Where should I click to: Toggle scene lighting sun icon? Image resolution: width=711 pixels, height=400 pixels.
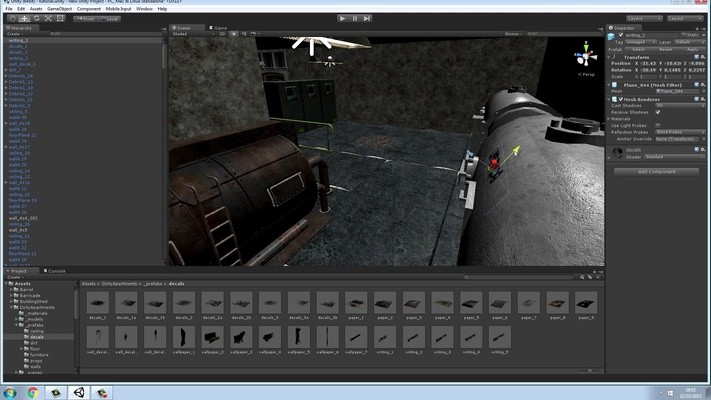[x=234, y=34]
